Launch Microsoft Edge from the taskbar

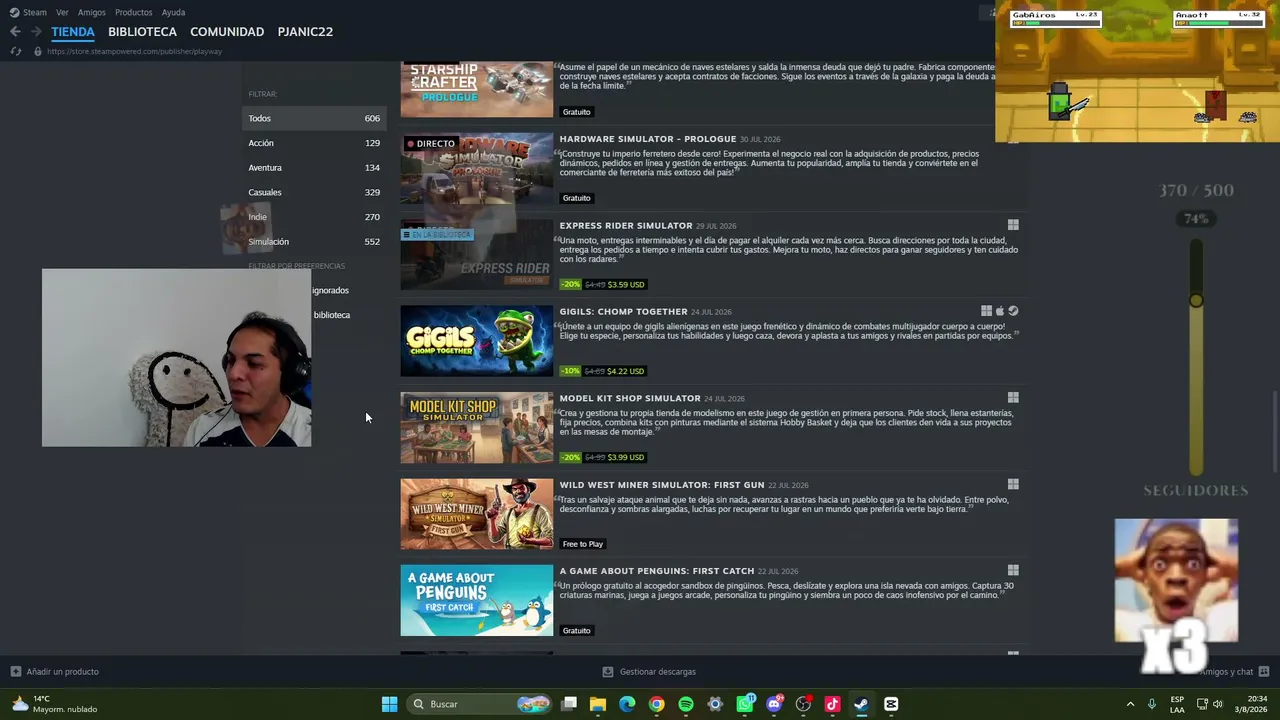click(x=627, y=704)
